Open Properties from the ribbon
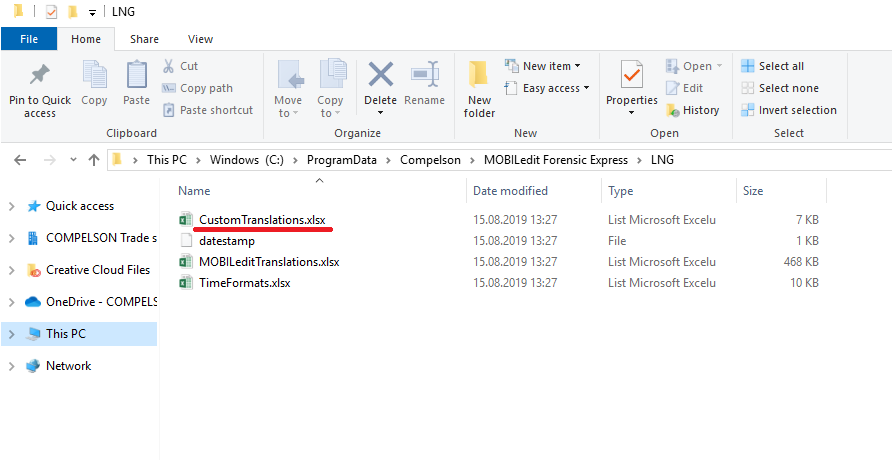The height and width of the screenshot is (460, 892). point(631,76)
